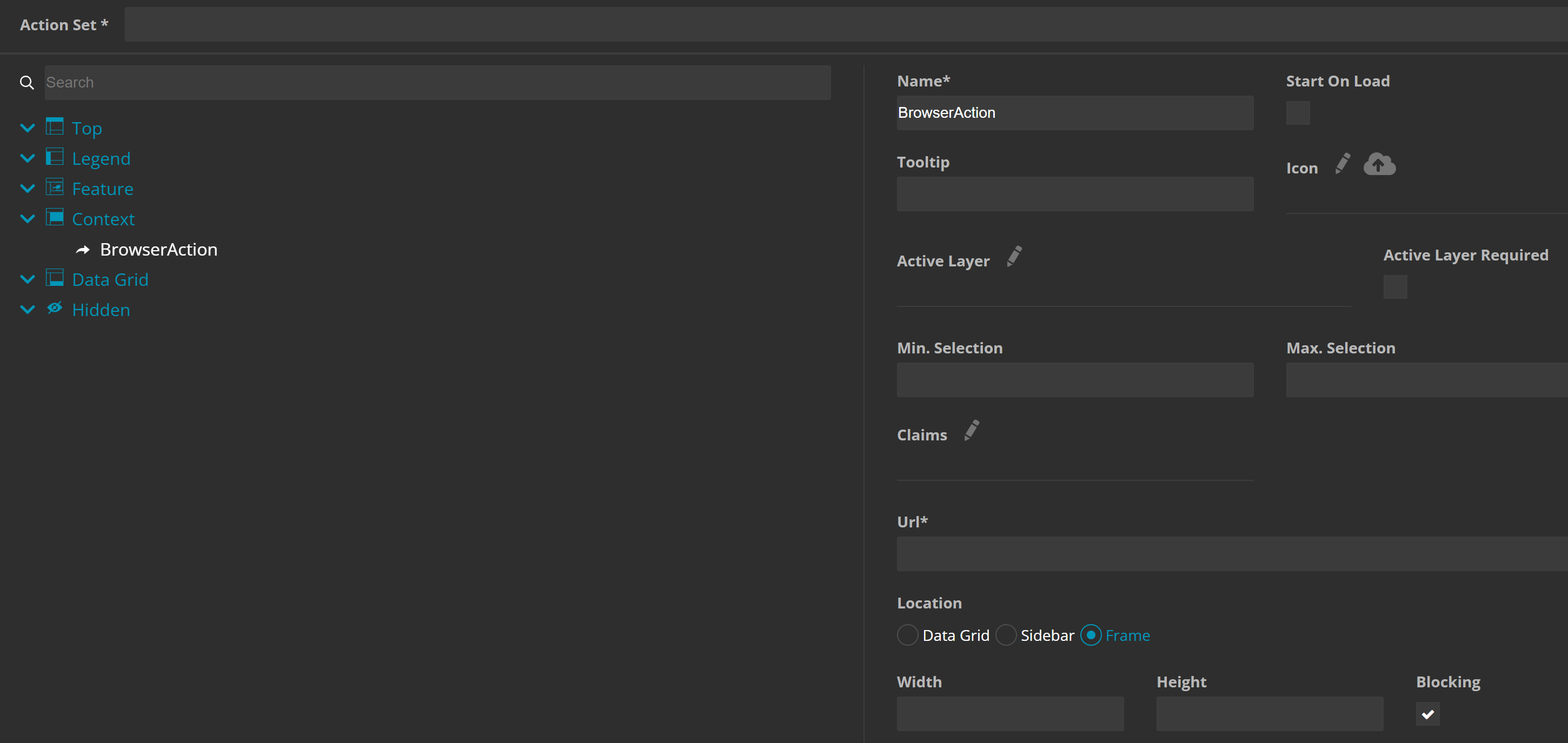Select the Hidden tree item label
1568x743 pixels.
click(101, 310)
